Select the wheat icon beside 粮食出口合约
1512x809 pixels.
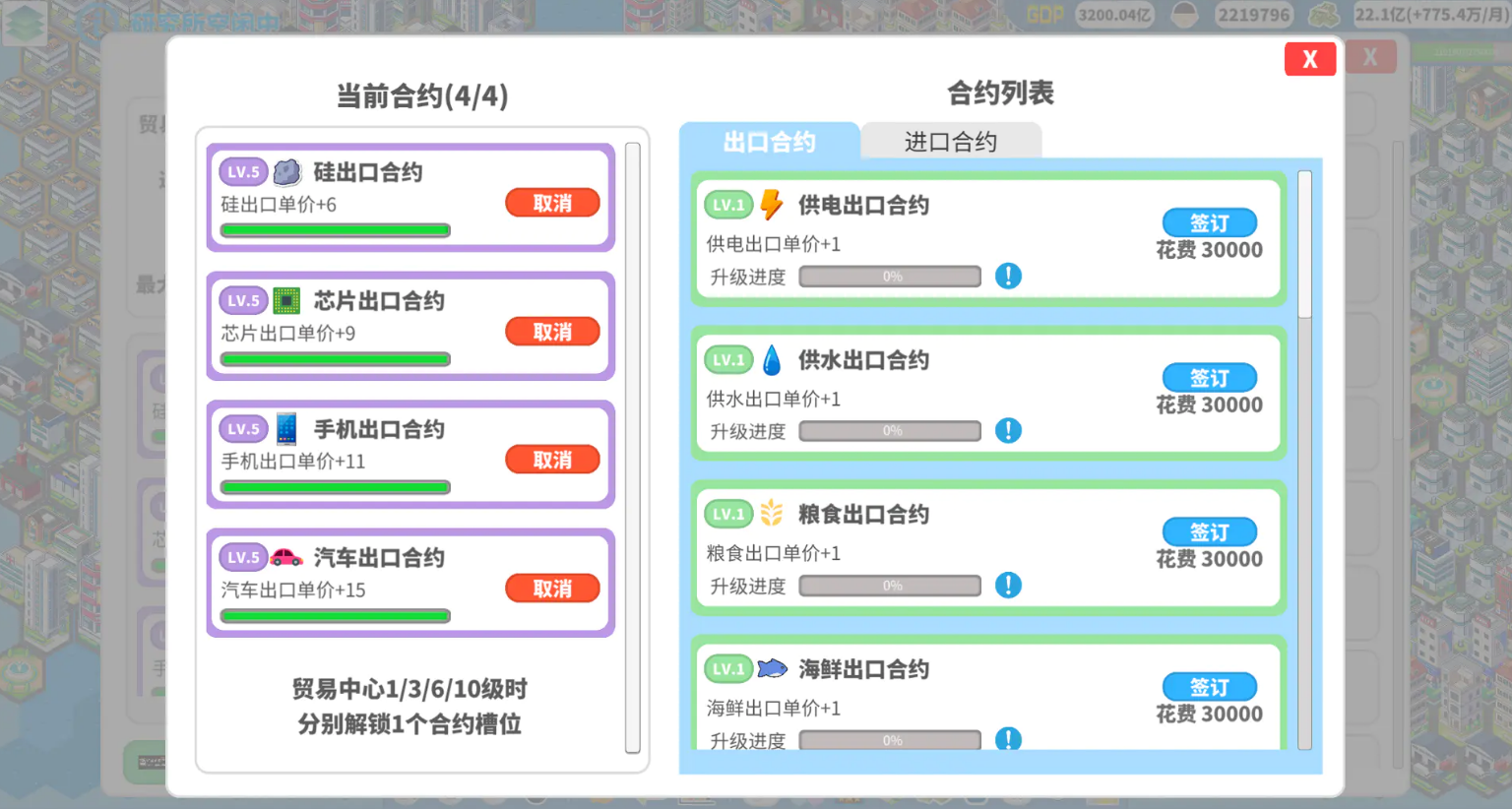(771, 513)
